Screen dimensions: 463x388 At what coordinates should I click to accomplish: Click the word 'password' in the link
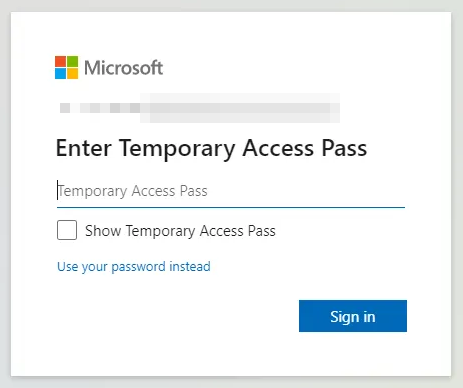tap(138, 267)
